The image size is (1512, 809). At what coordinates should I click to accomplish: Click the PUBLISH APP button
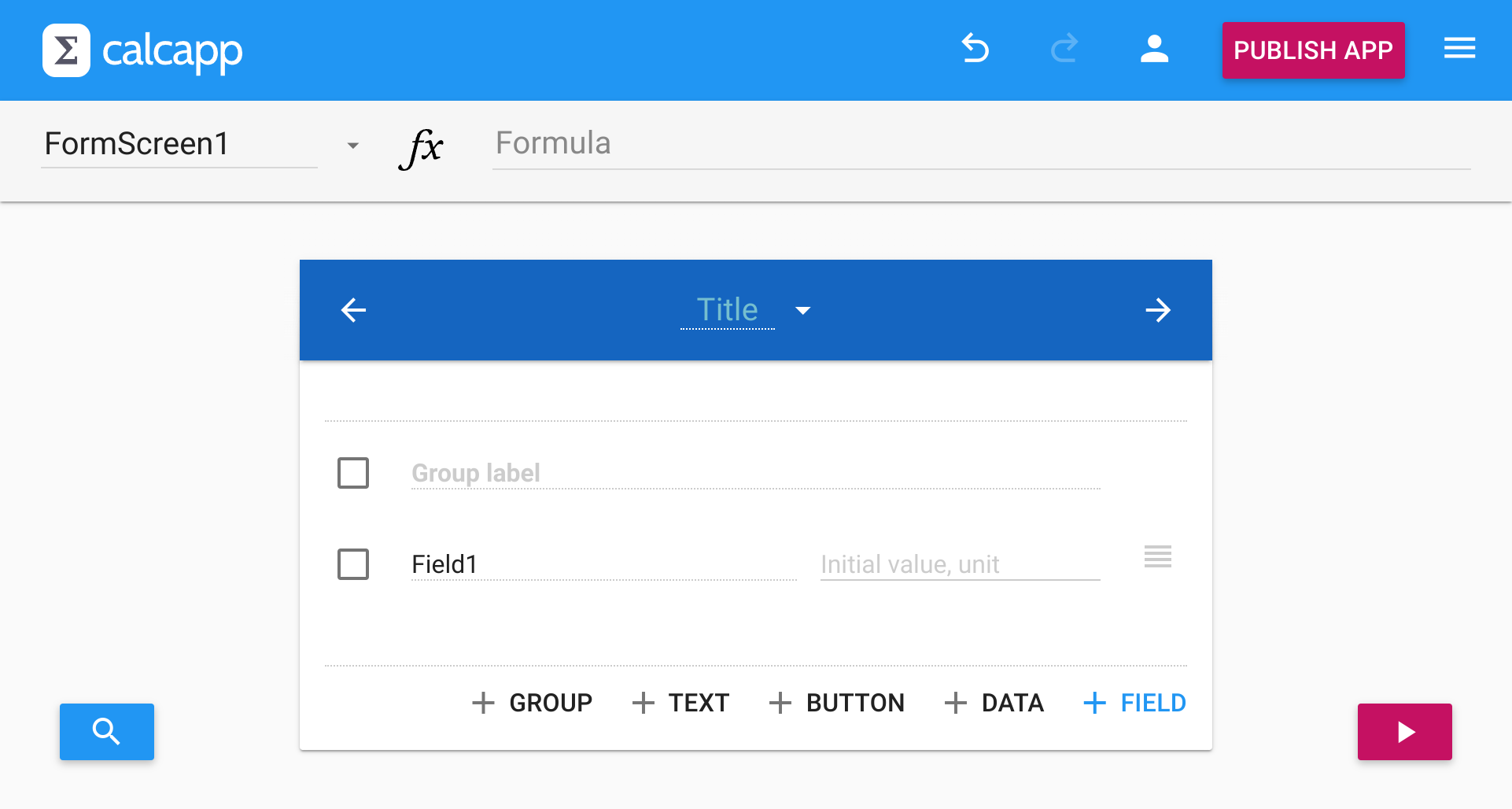click(x=1312, y=50)
